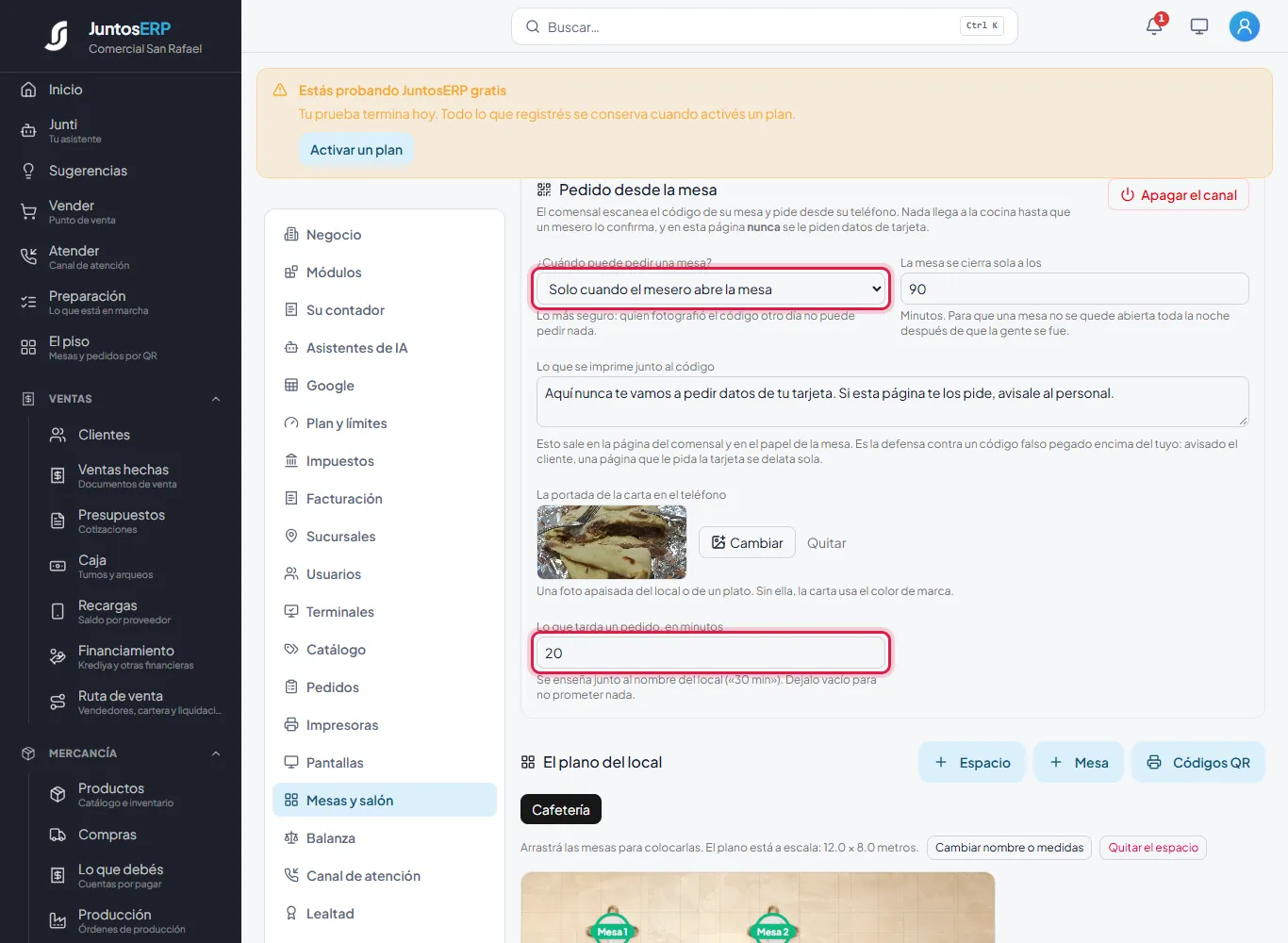Click the order time minutes field
1288x943 pixels.
point(711,653)
